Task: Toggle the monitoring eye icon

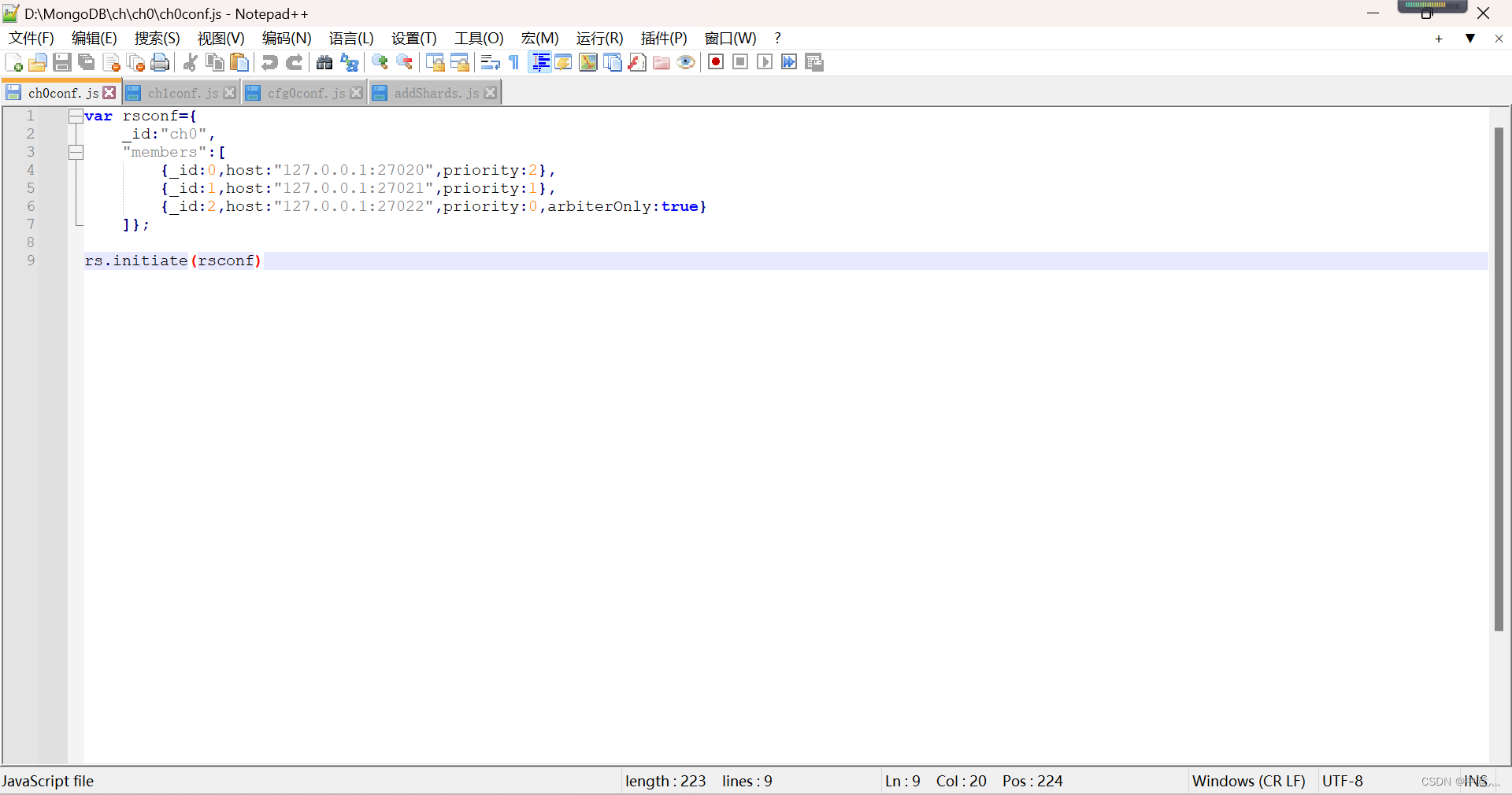Action: point(686,62)
